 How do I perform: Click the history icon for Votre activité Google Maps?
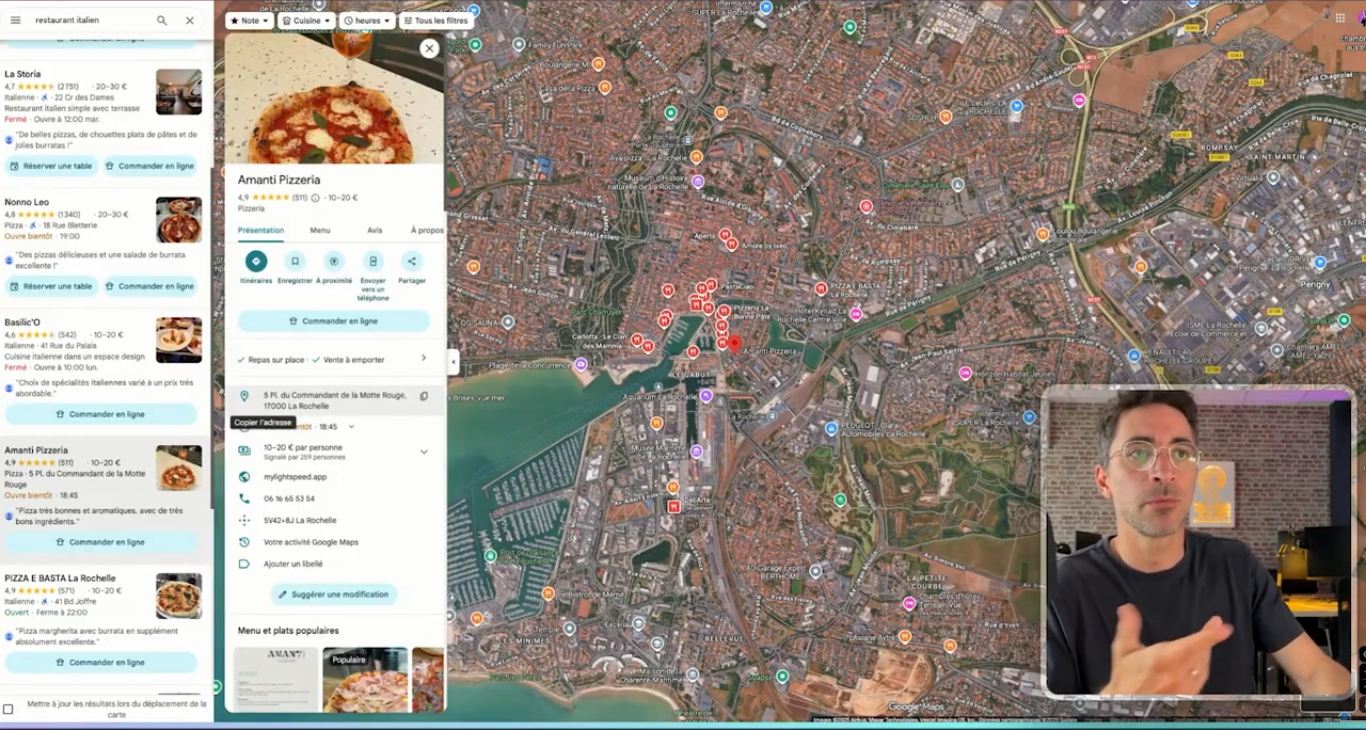[x=244, y=542]
